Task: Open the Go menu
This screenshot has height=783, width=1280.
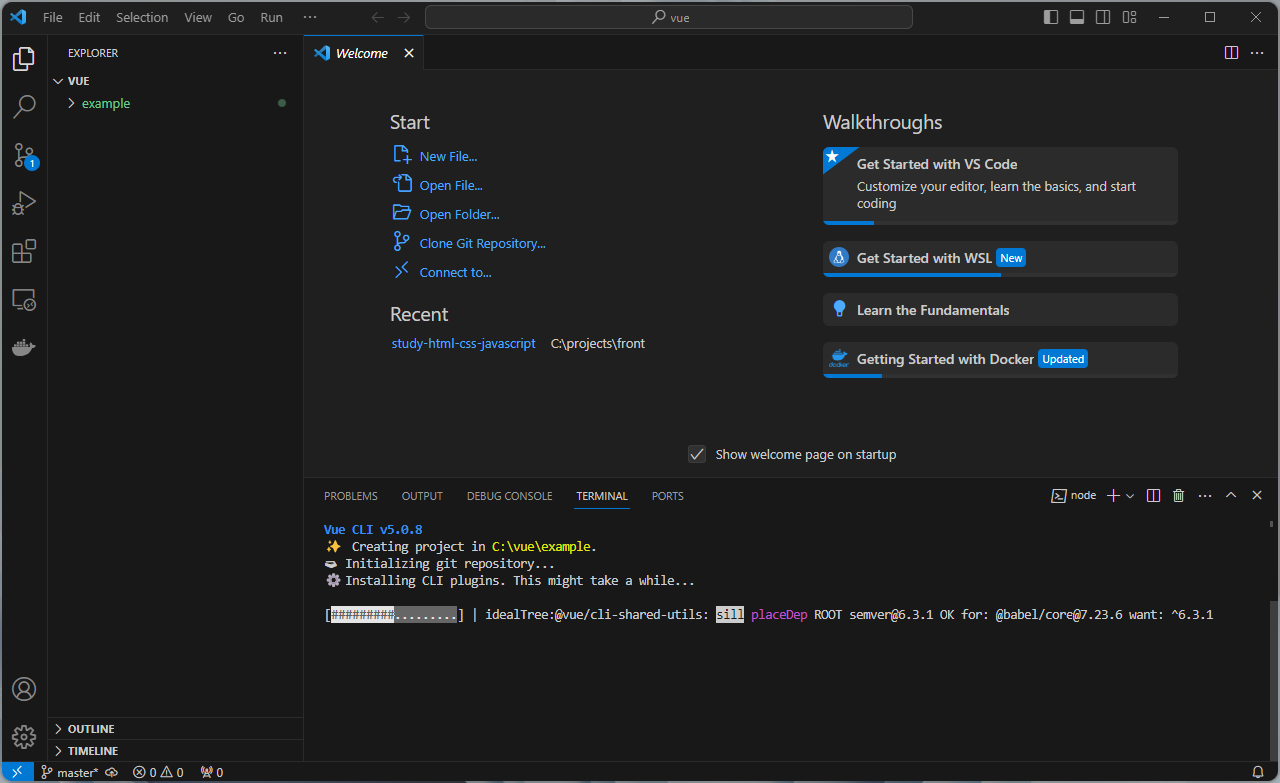Action: (x=236, y=17)
